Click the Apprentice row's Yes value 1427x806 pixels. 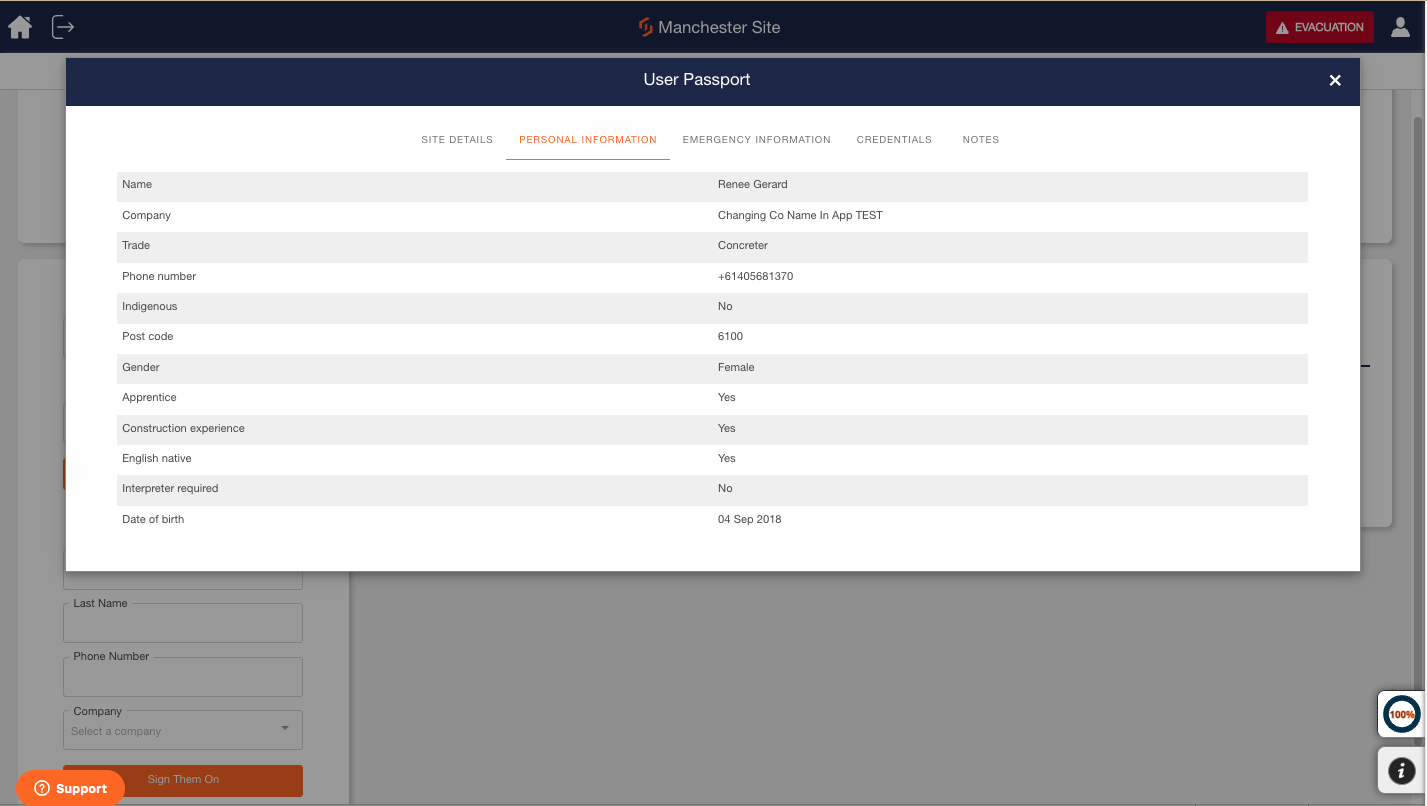727,398
